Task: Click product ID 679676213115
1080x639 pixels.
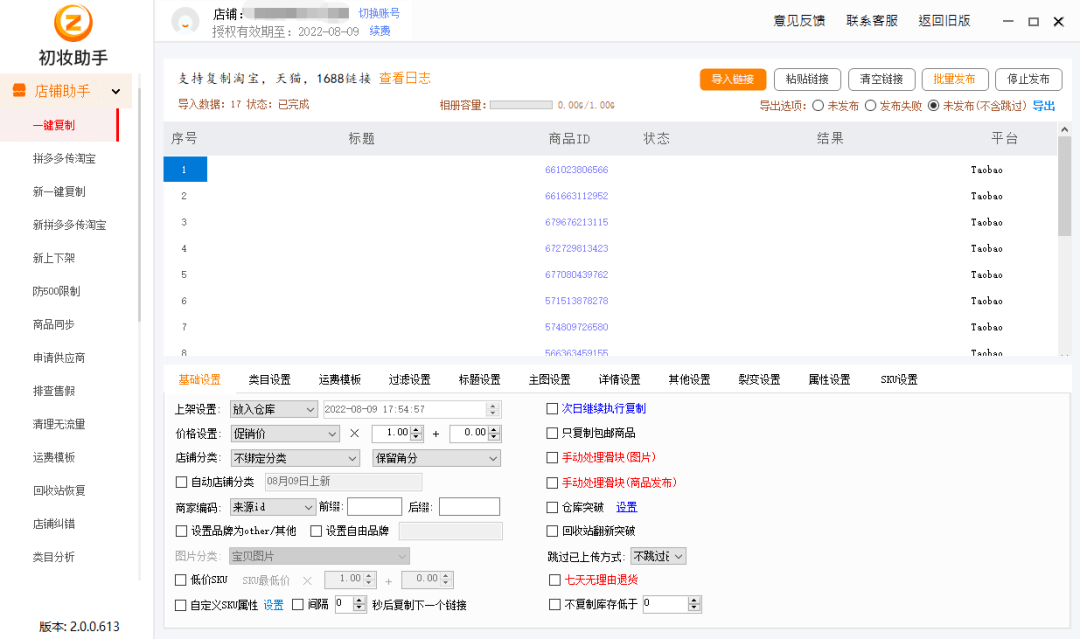Action: coord(577,222)
